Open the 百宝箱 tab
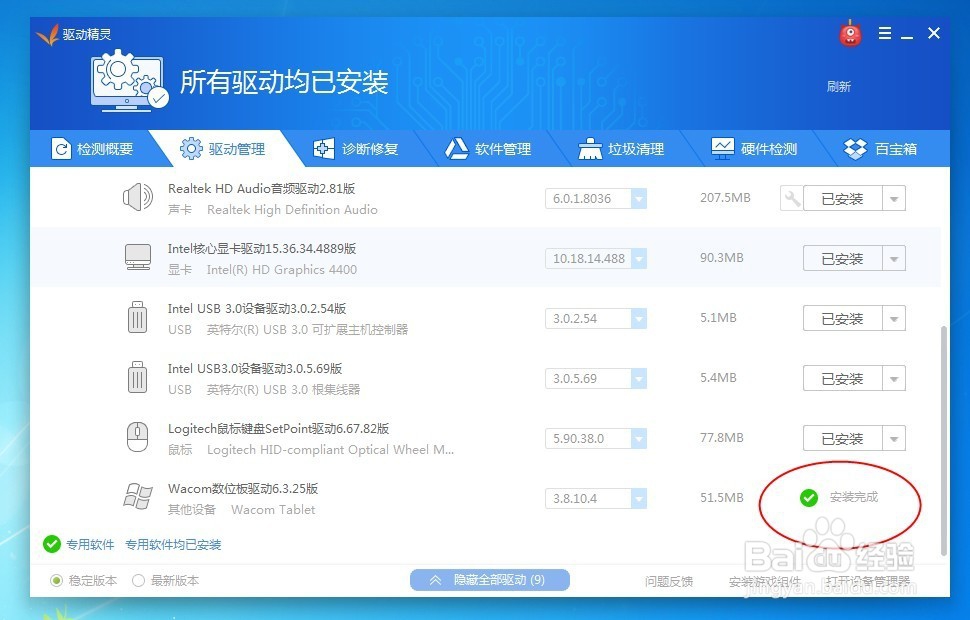 tap(880, 149)
